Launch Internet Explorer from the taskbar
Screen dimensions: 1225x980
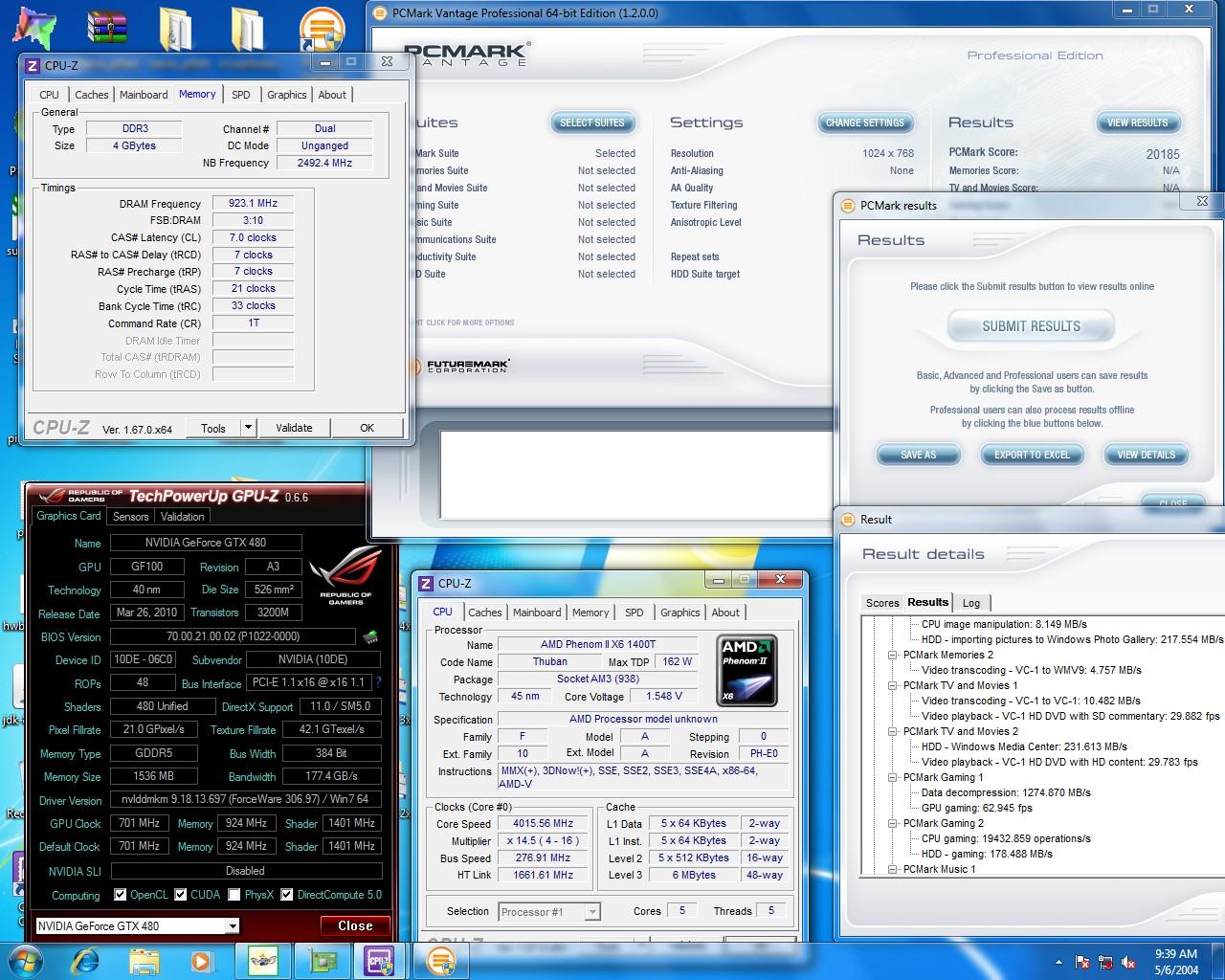[x=85, y=960]
